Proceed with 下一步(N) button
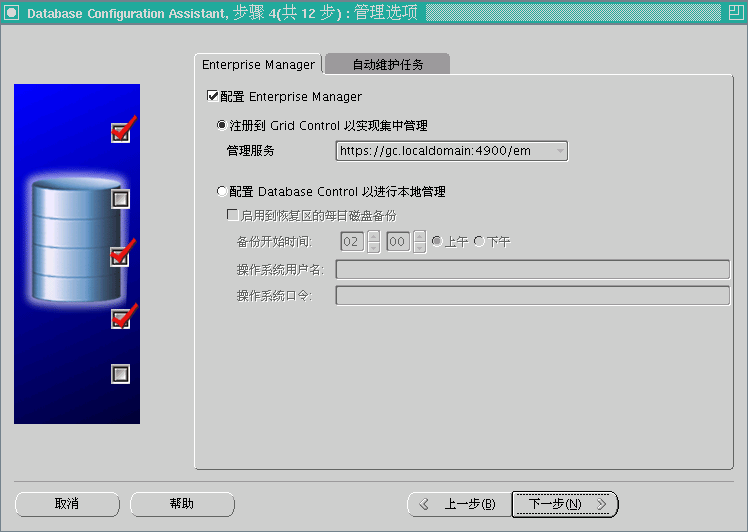The width and height of the screenshot is (748, 532). (565, 504)
